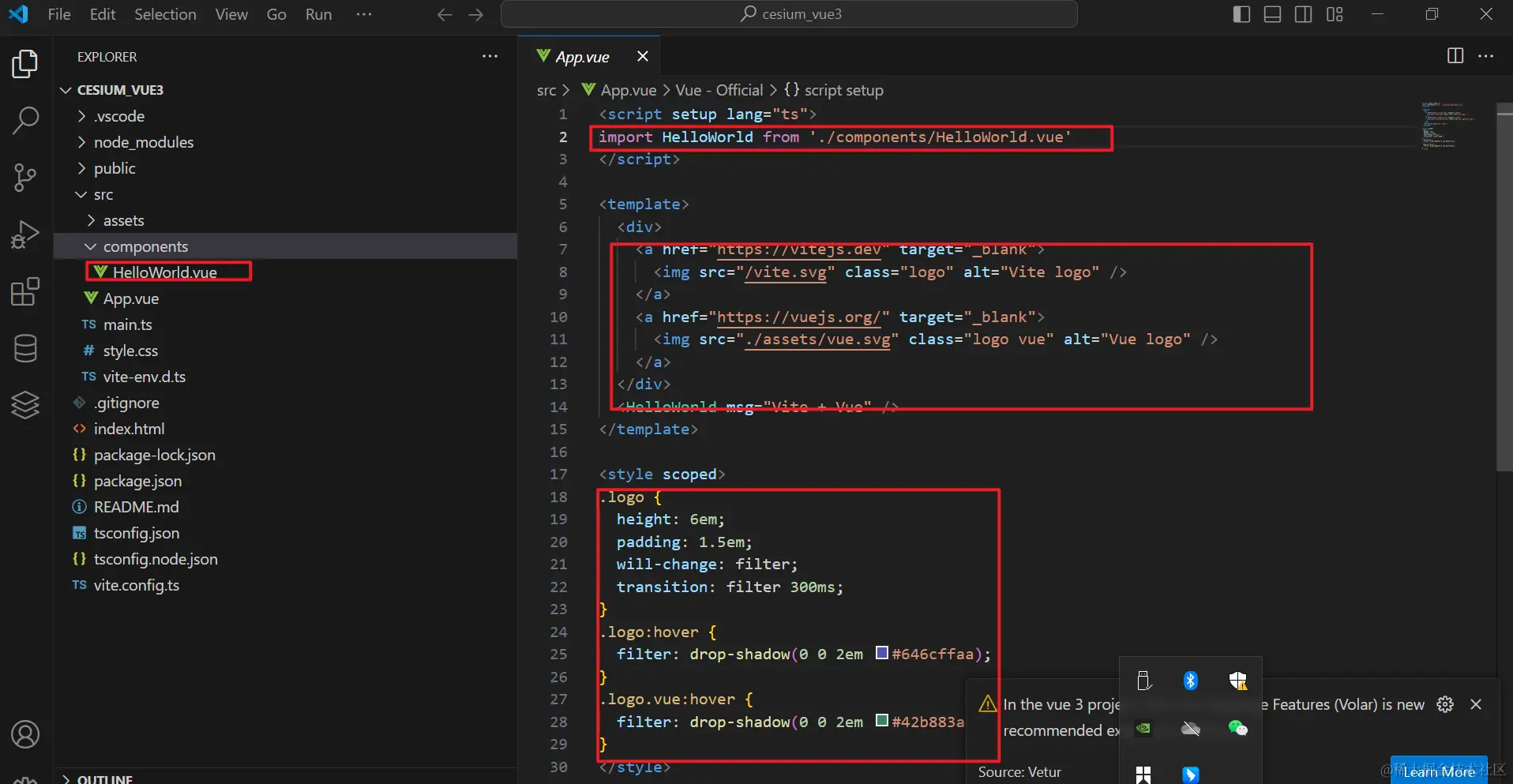Open the Selection menu
Viewport: 1513px width, 784px height.
(165, 14)
